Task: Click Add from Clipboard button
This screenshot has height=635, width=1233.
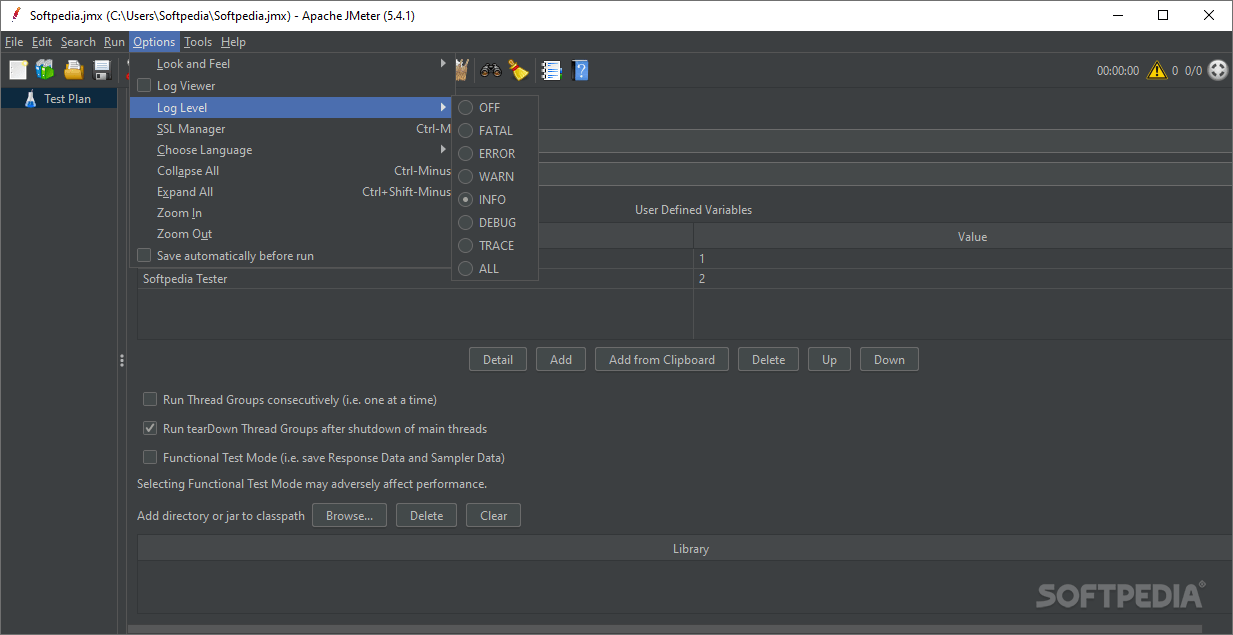Action: tap(662, 360)
